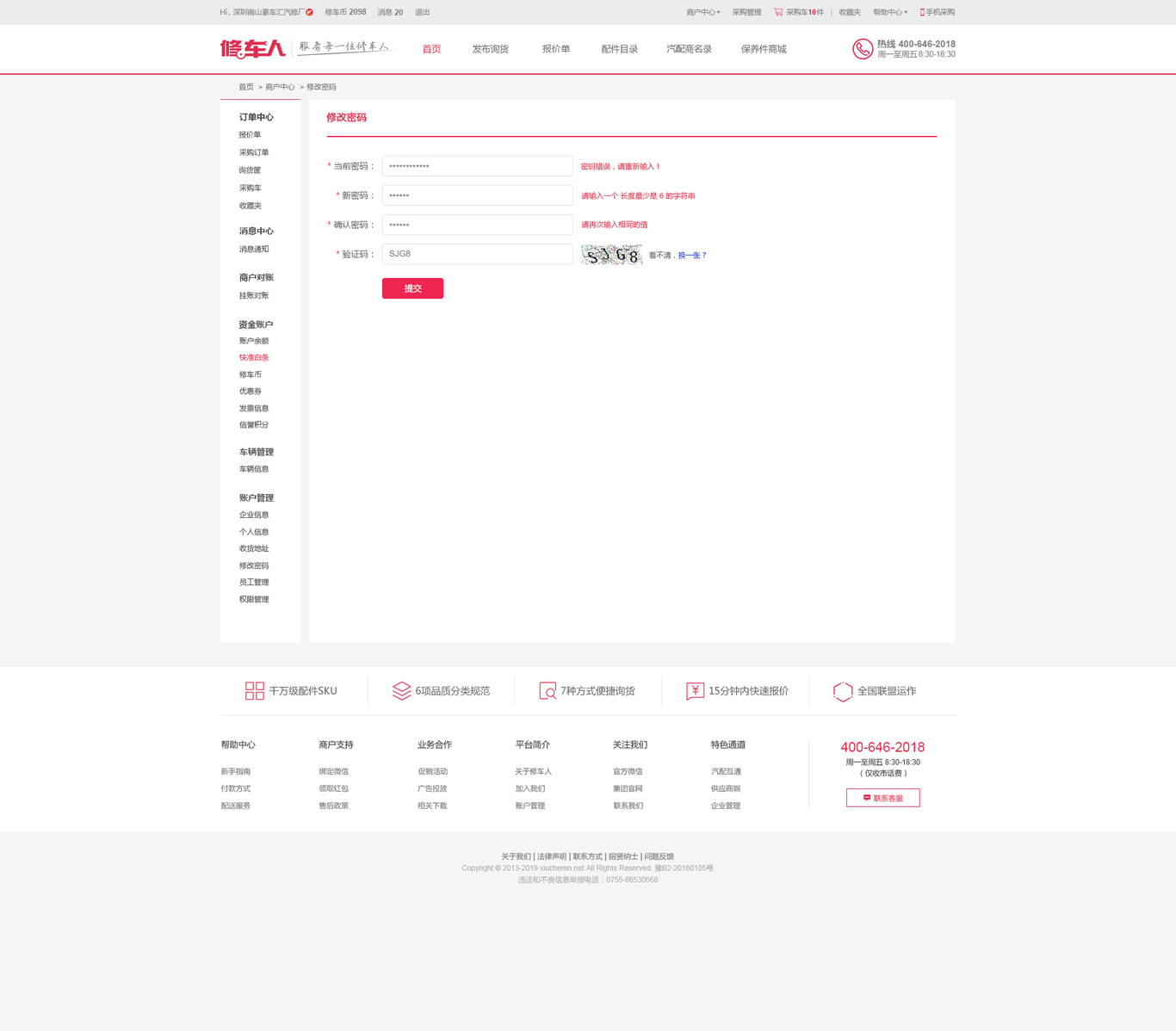1176x1031 pixels.
Task: Click the 修车人 logo
Action: pos(252,49)
